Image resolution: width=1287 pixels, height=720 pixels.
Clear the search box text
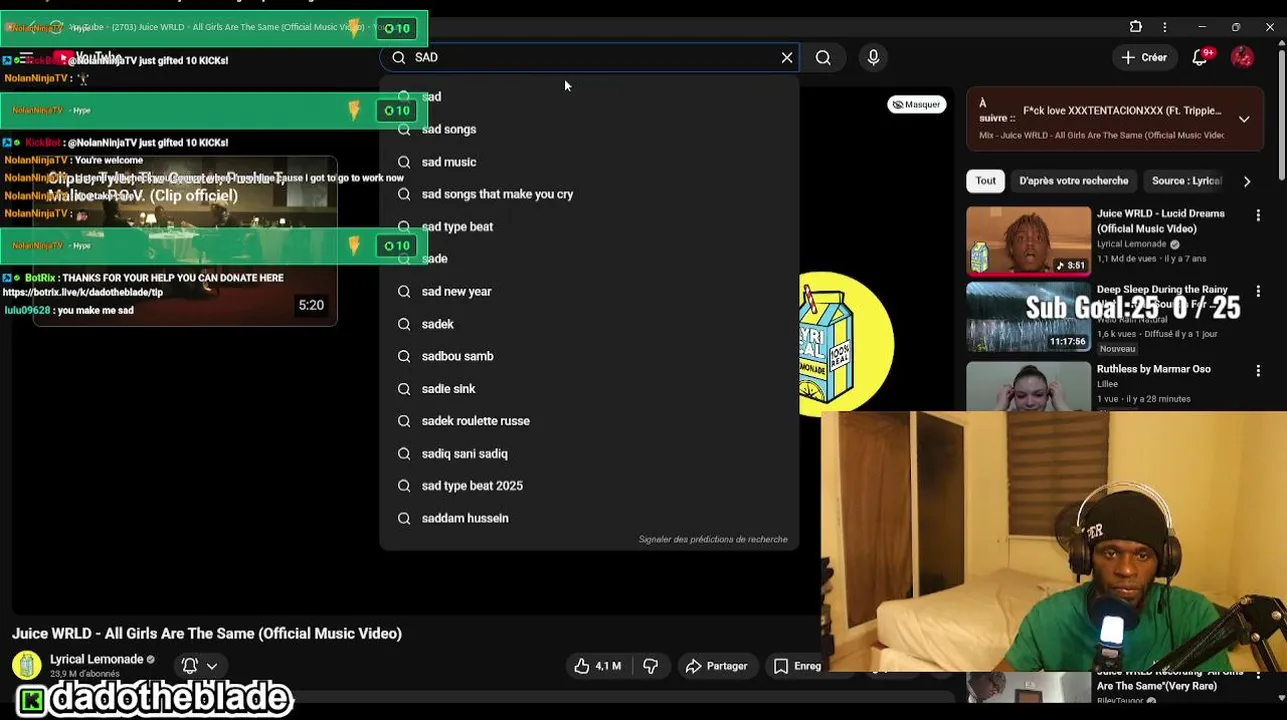coord(787,58)
